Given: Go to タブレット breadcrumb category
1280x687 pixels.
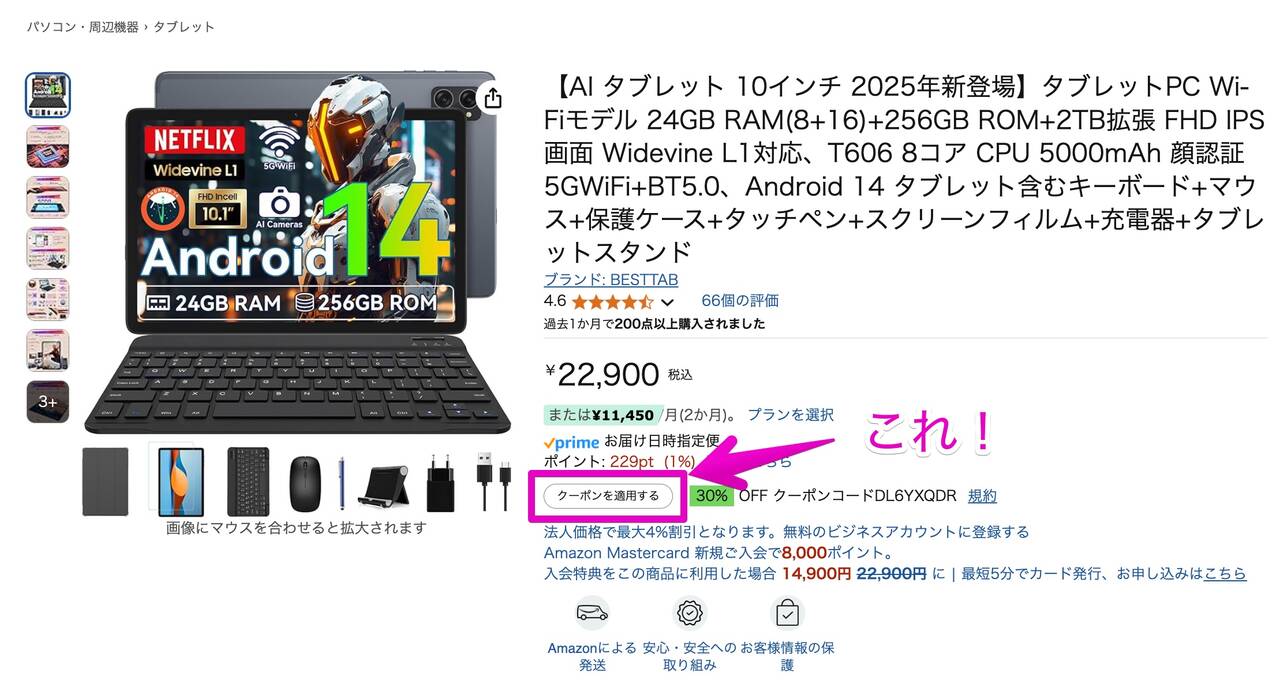Looking at the screenshot, I should click(184, 27).
